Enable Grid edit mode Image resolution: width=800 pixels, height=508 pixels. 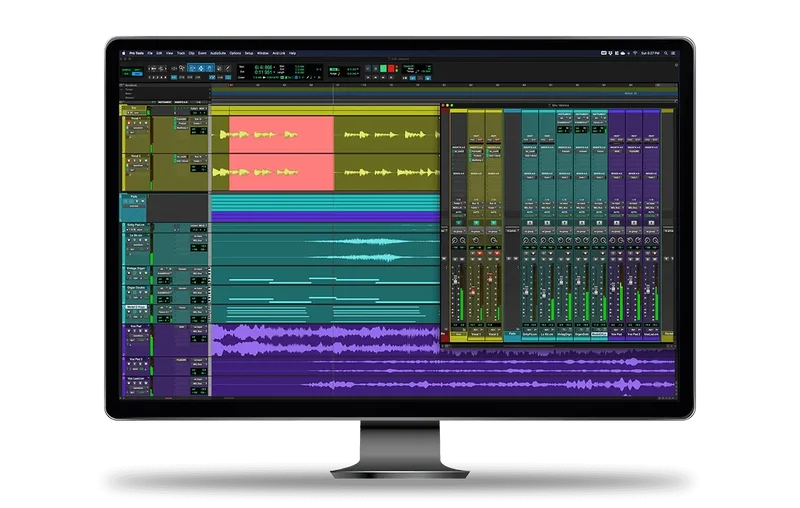pos(137,74)
